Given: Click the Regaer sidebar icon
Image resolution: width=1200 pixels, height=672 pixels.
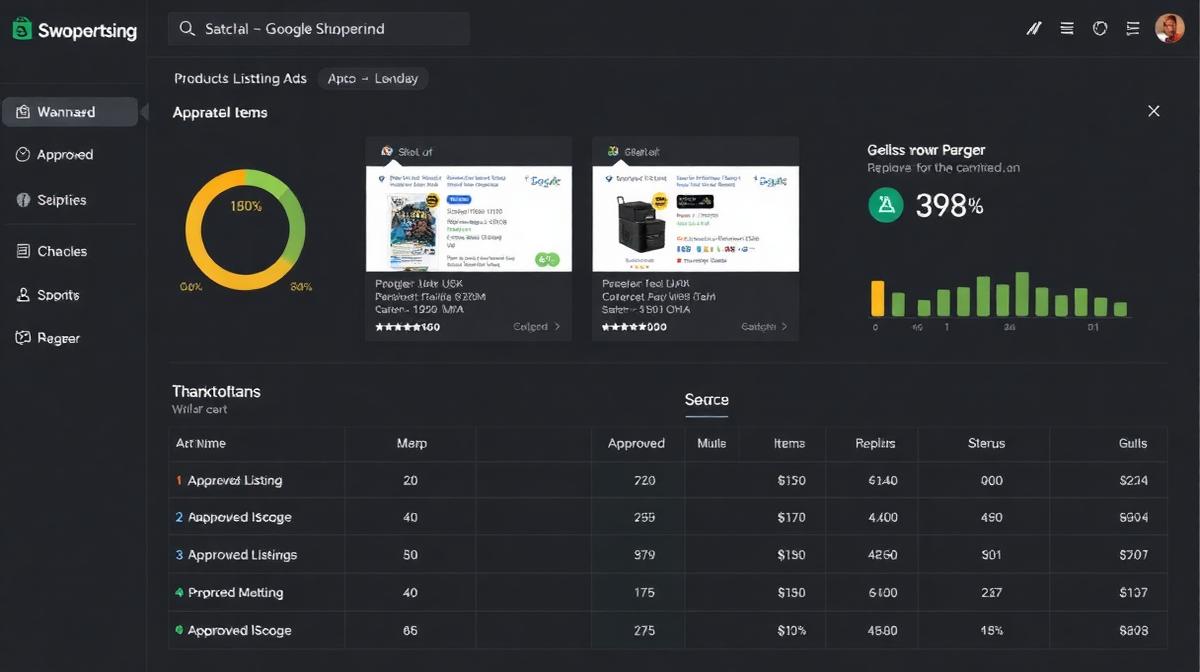Looking at the screenshot, I should pyautogui.click(x=23, y=338).
